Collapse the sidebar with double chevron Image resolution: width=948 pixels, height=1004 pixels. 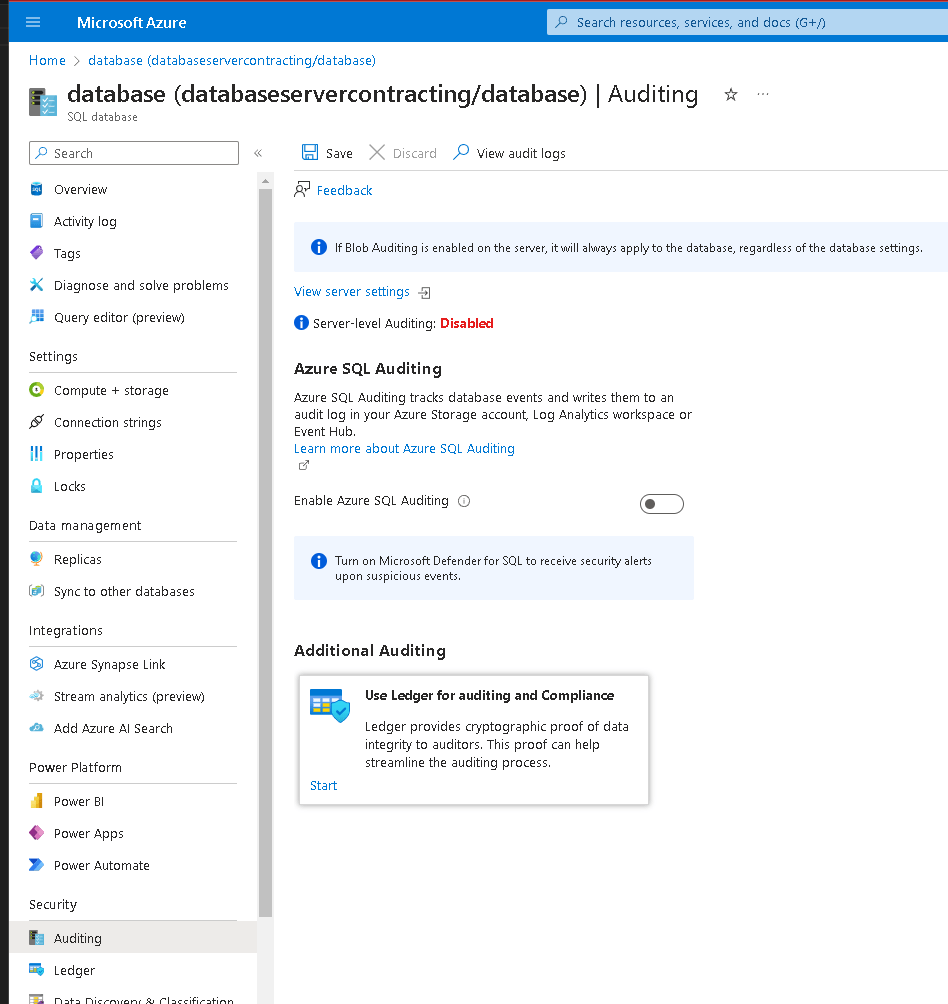pos(258,153)
